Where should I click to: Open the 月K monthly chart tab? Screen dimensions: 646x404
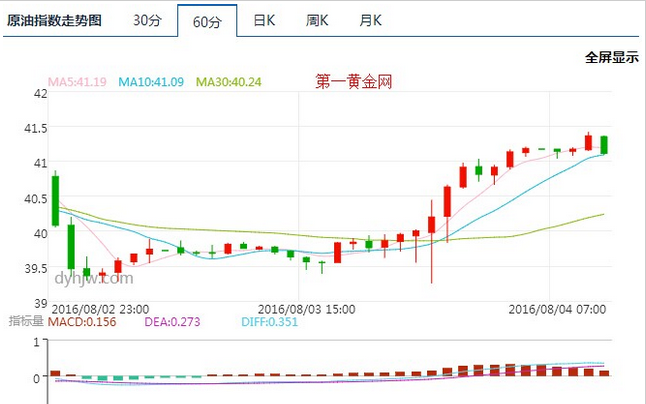[370, 20]
